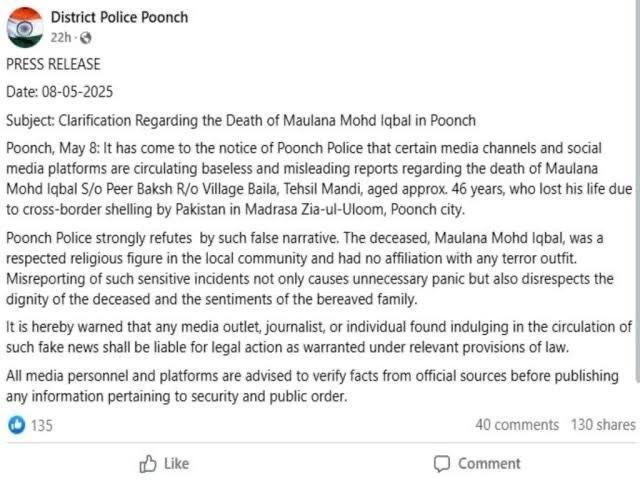View the 135 reactions count

[42, 425]
